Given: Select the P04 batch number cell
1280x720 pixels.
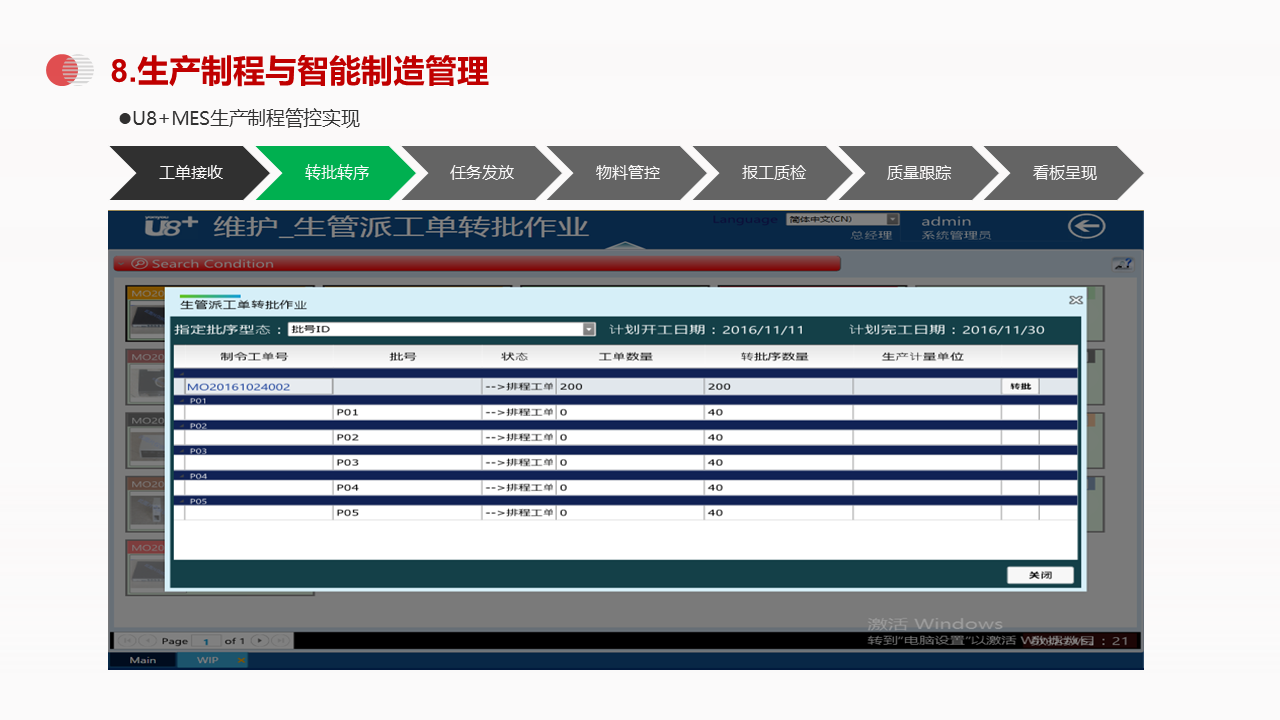Looking at the screenshot, I should click(x=407, y=487).
